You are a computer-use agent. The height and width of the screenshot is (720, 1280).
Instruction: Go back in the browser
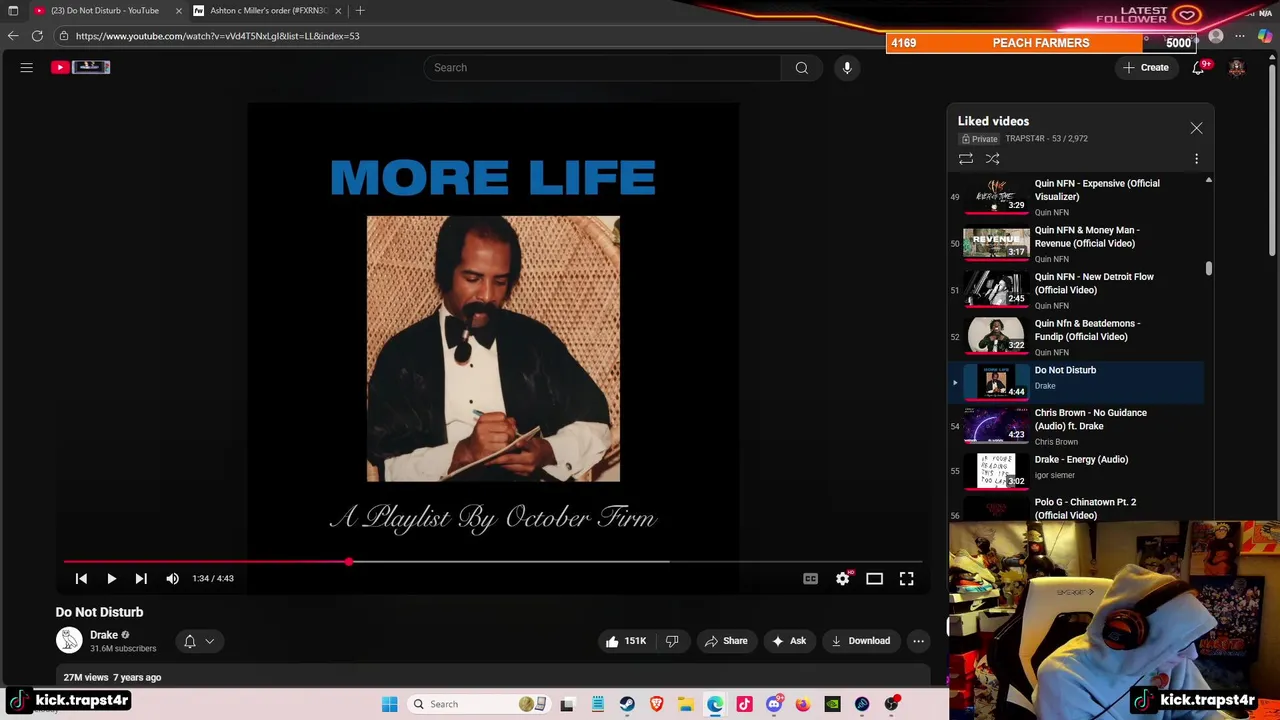13,36
